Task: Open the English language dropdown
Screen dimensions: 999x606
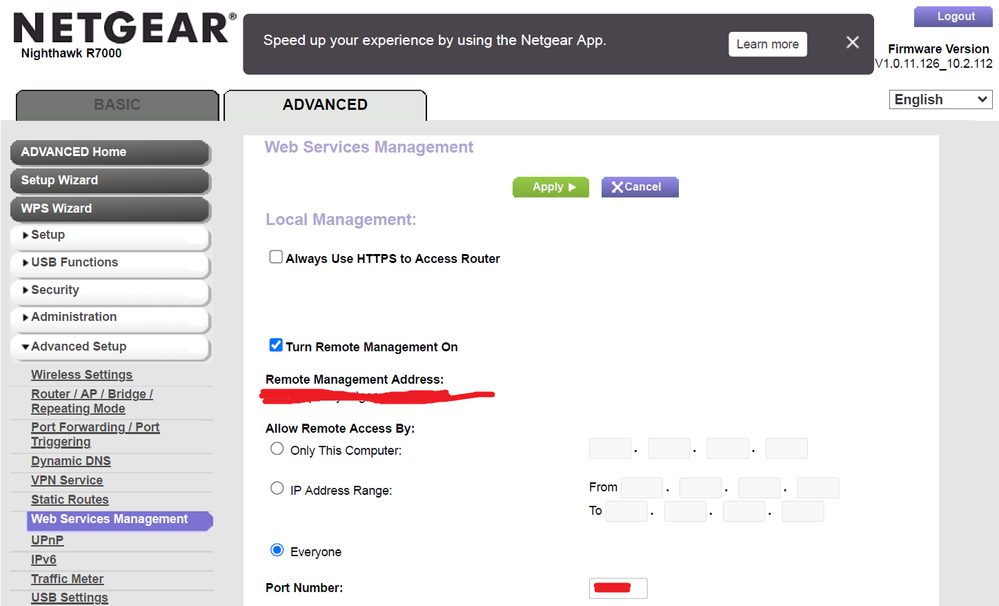Action: coord(940,99)
